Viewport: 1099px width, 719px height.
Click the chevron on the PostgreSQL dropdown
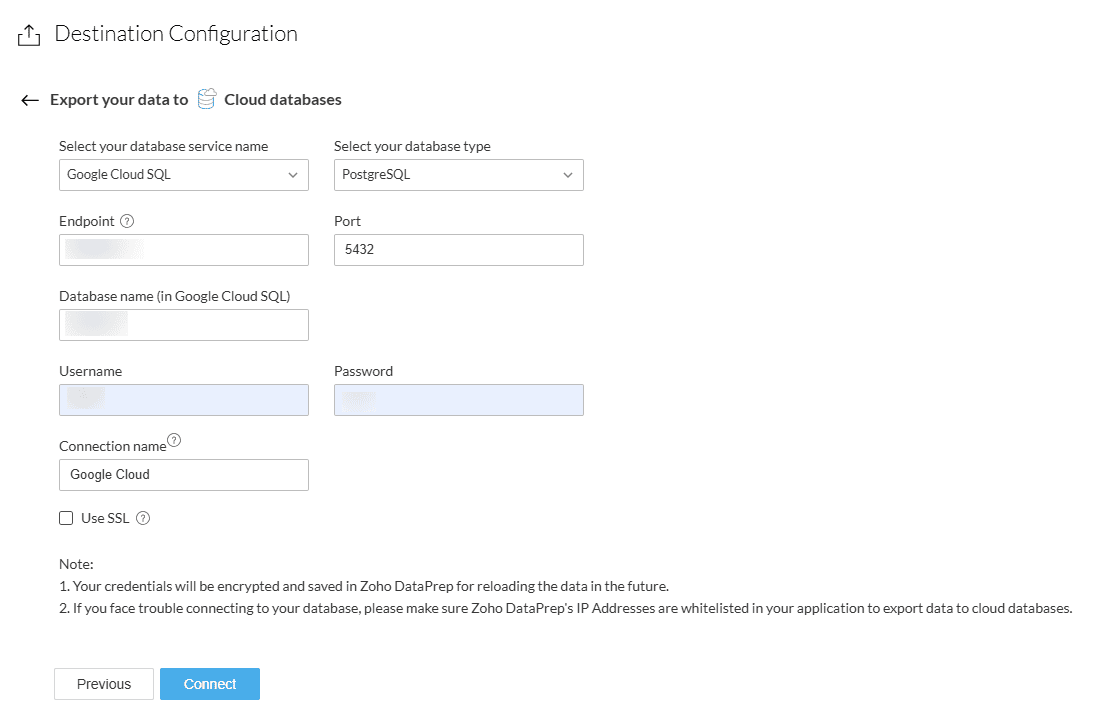[568, 175]
